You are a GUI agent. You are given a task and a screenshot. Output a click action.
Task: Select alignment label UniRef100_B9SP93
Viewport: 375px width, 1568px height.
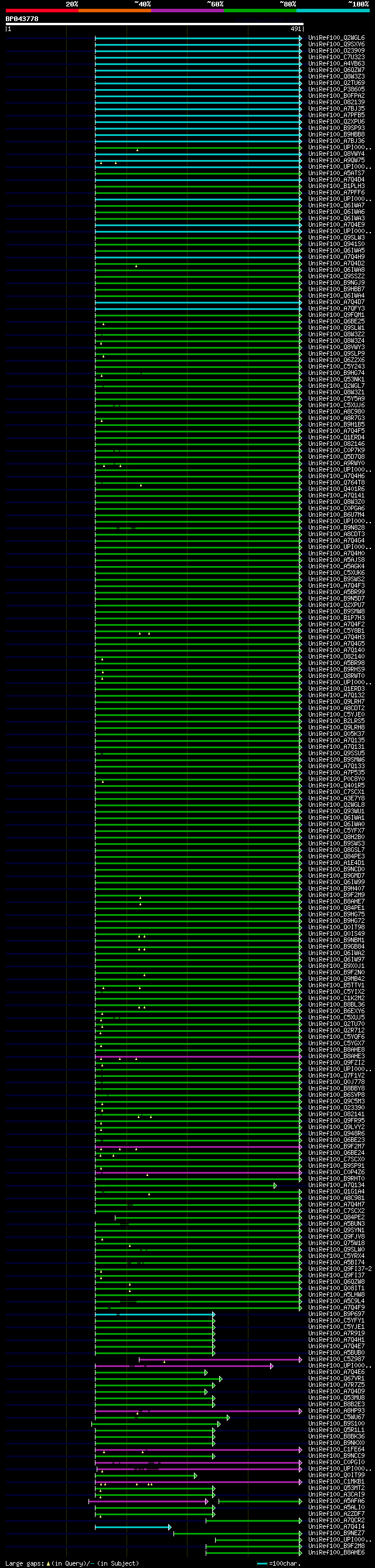tap(337, 128)
